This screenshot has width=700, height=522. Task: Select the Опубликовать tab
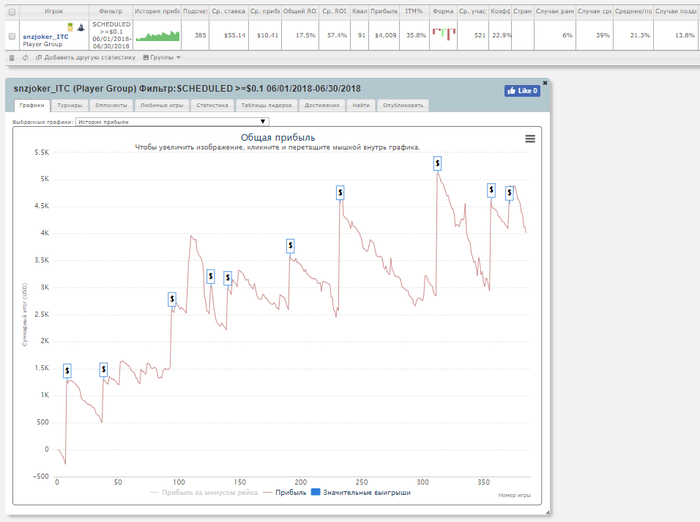click(403, 105)
